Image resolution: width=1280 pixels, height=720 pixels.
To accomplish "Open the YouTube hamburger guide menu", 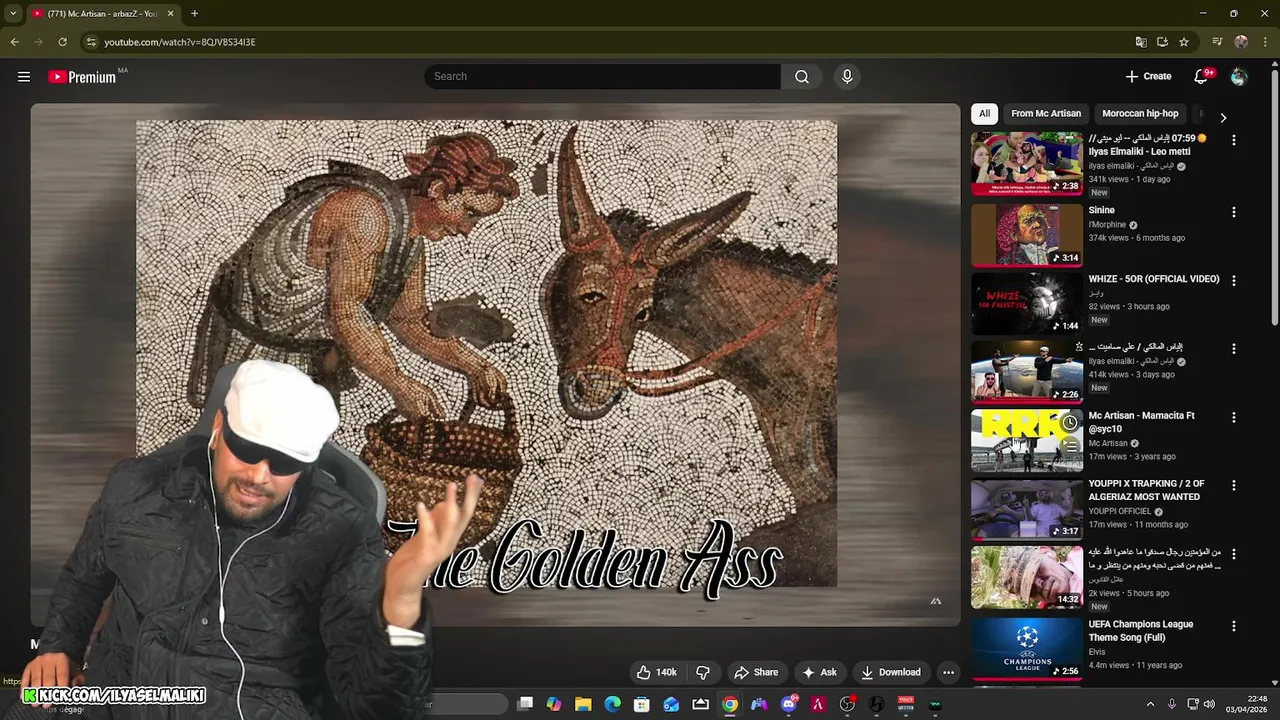I will [24, 77].
